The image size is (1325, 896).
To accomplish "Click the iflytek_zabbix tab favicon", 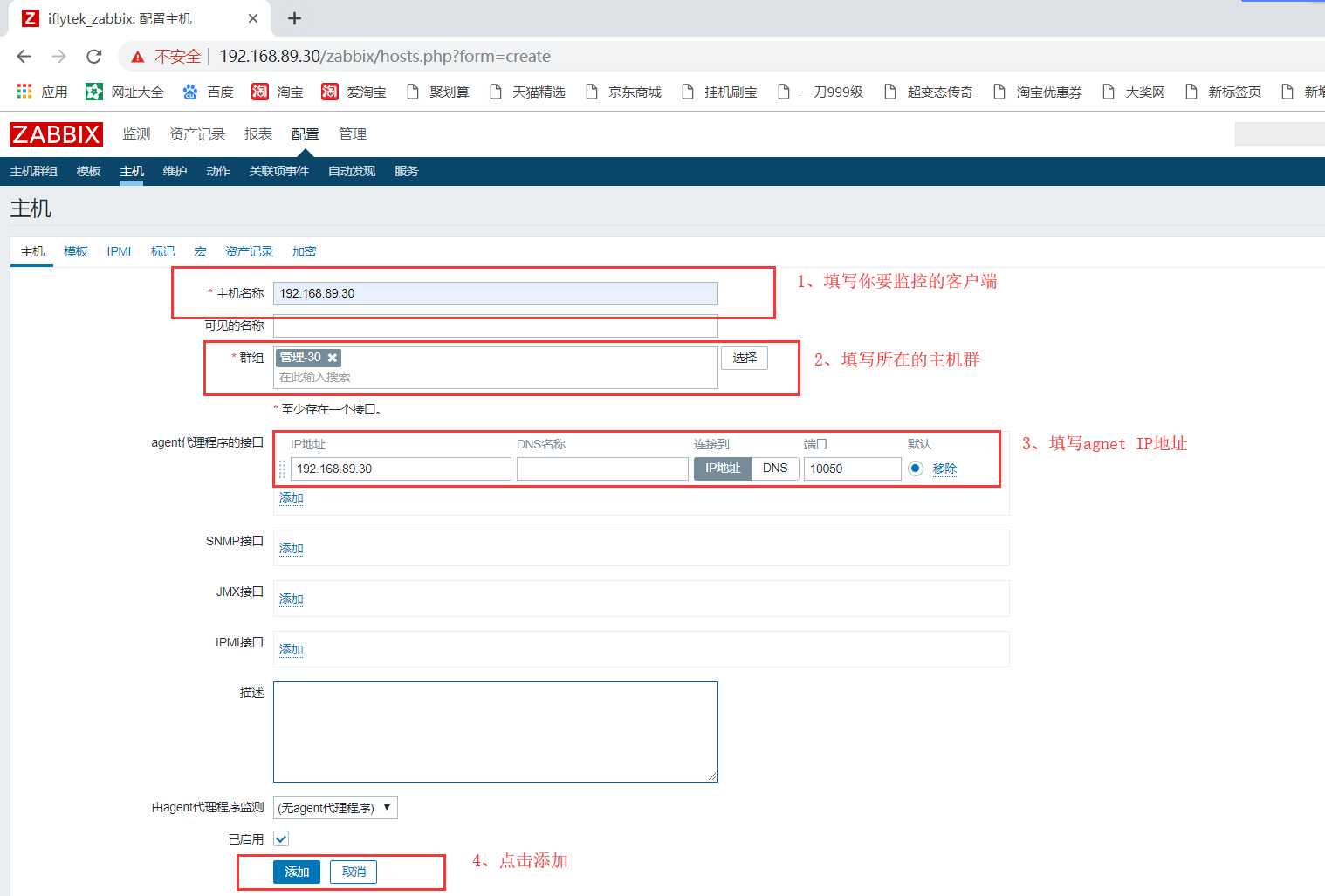I will point(31,18).
